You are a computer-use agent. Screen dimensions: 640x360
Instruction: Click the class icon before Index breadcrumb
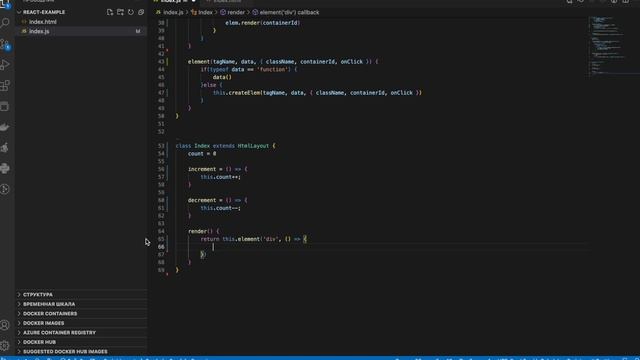click(x=194, y=12)
